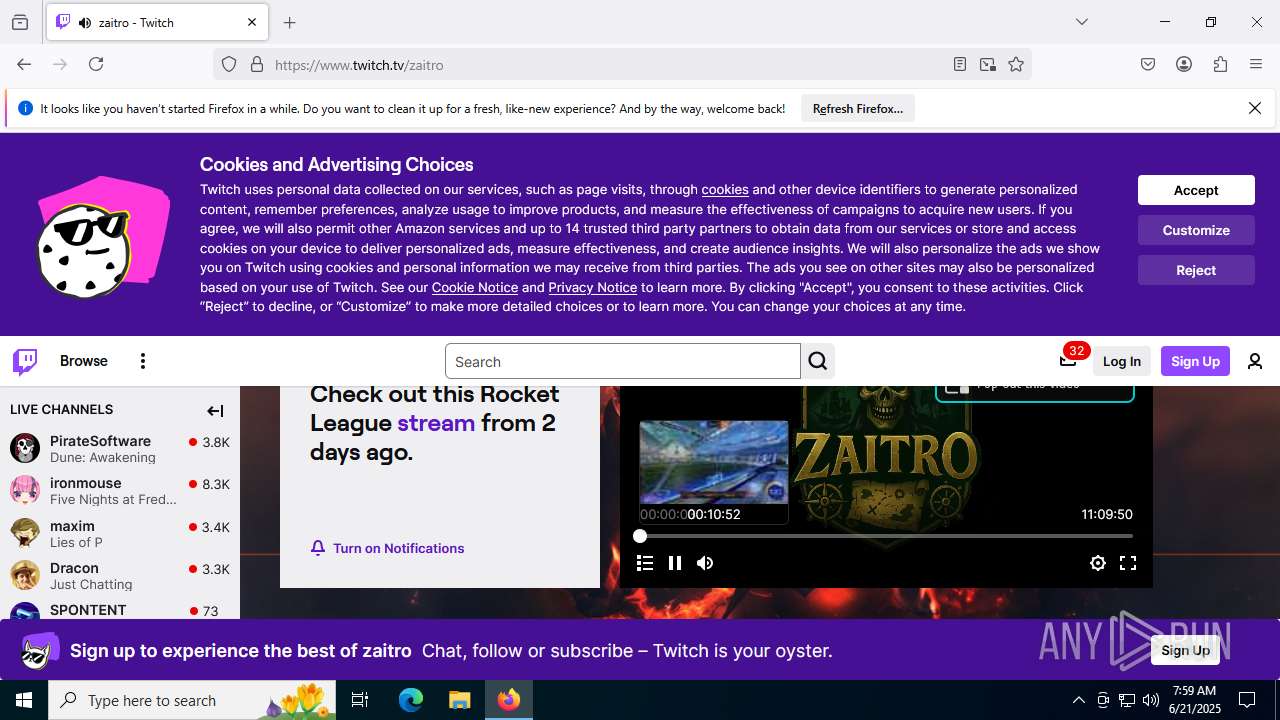The height and width of the screenshot is (720, 1280).
Task: Pause the video player
Action: tap(675, 563)
